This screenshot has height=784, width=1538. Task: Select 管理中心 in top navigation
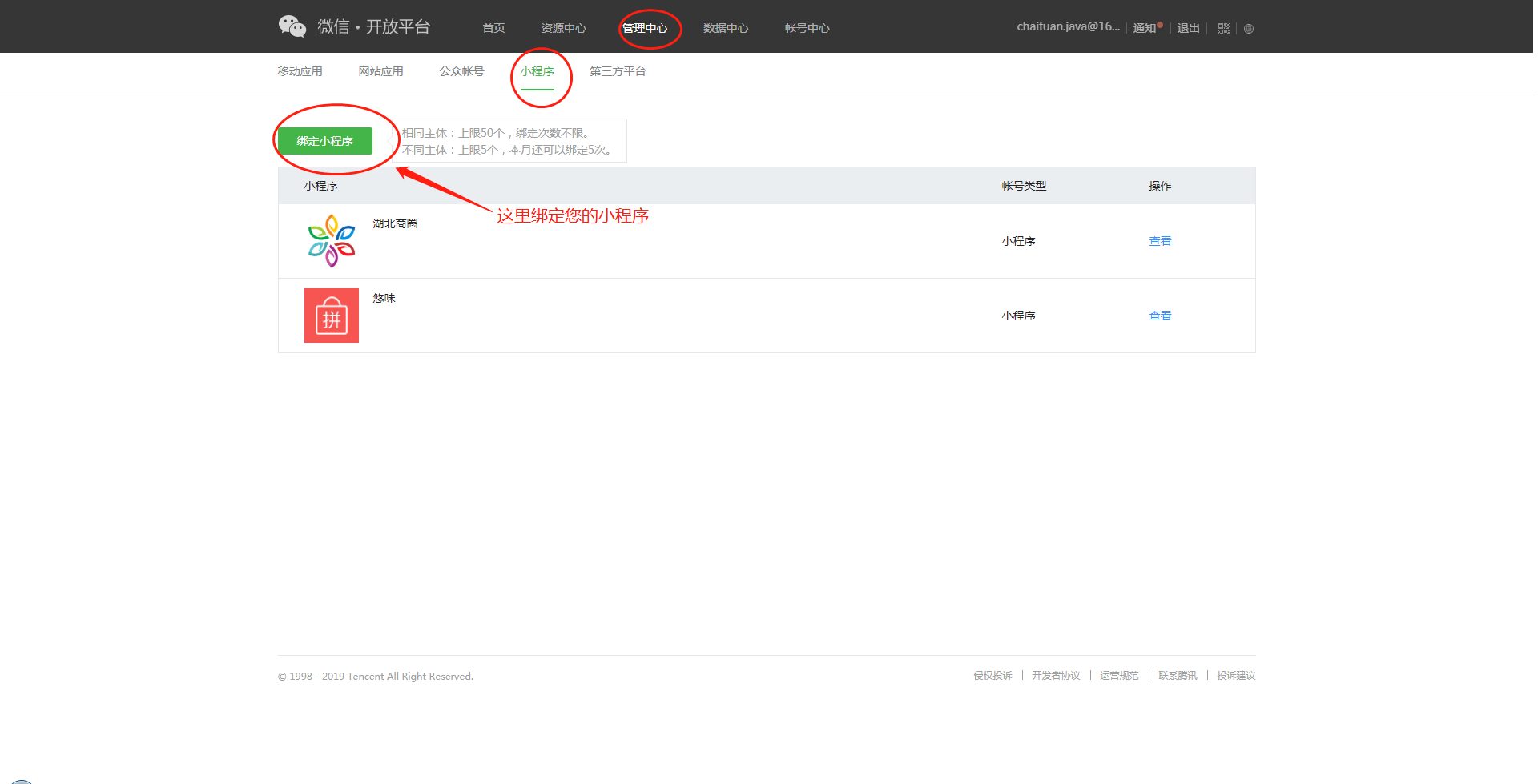pos(645,28)
